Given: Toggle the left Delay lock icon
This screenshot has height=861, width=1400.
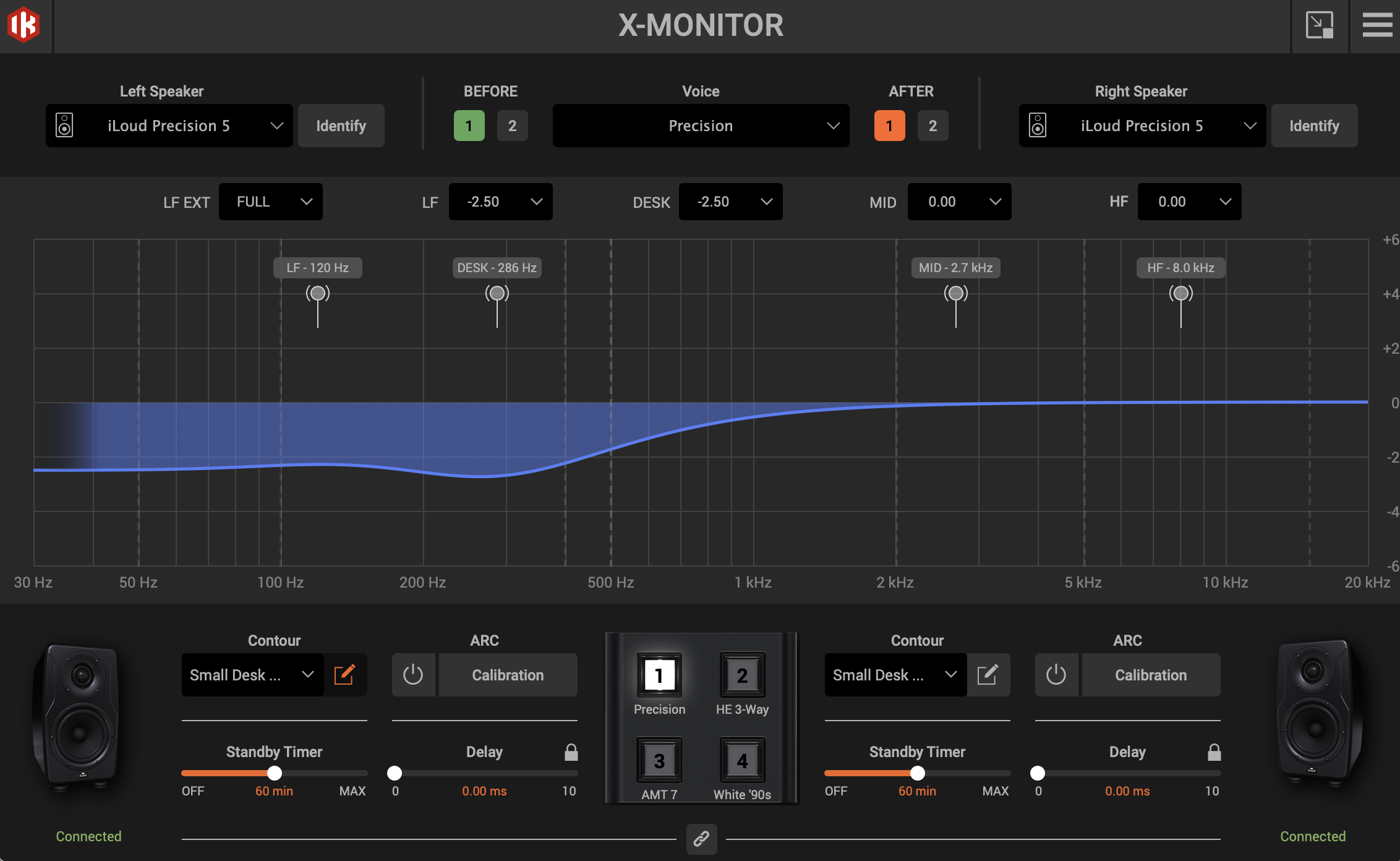Looking at the screenshot, I should click(571, 752).
